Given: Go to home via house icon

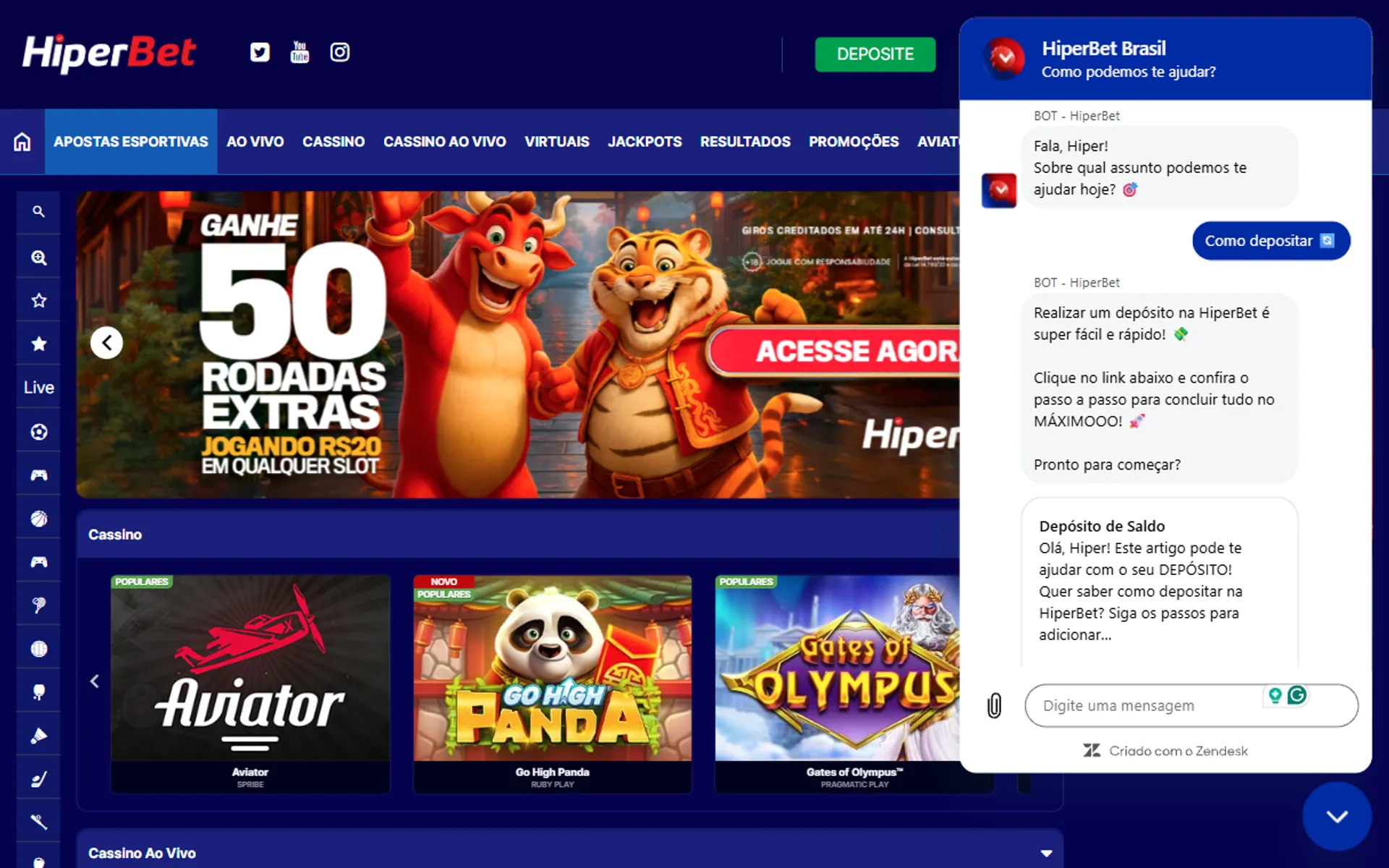Looking at the screenshot, I should pos(22,142).
